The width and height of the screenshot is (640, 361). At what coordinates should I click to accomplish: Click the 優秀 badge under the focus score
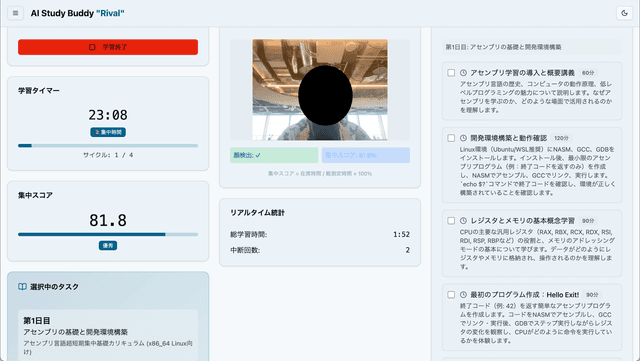point(108,245)
